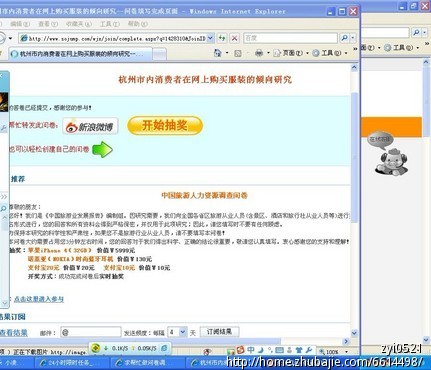Open the 工具(T) menu
The height and width of the screenshot is (370, 431).
[110, 24]
